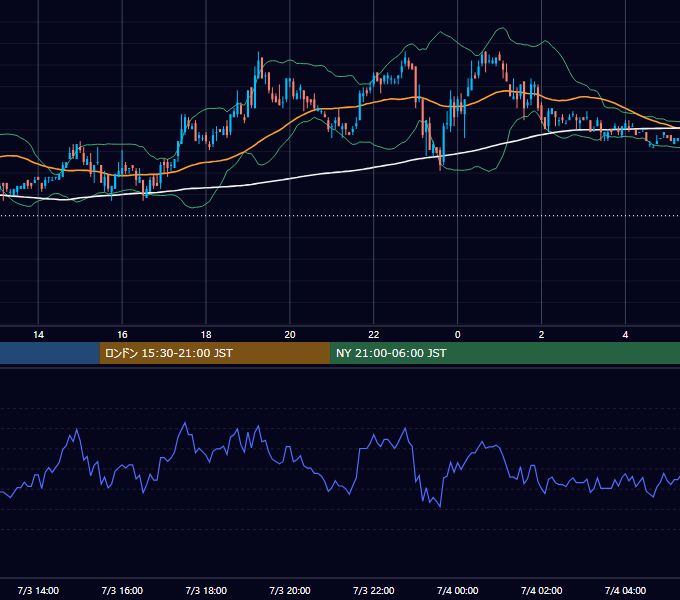Click the 0 hour label on upper axis
The width and height of the screenshot is (680, 600).
click(458, 335)
